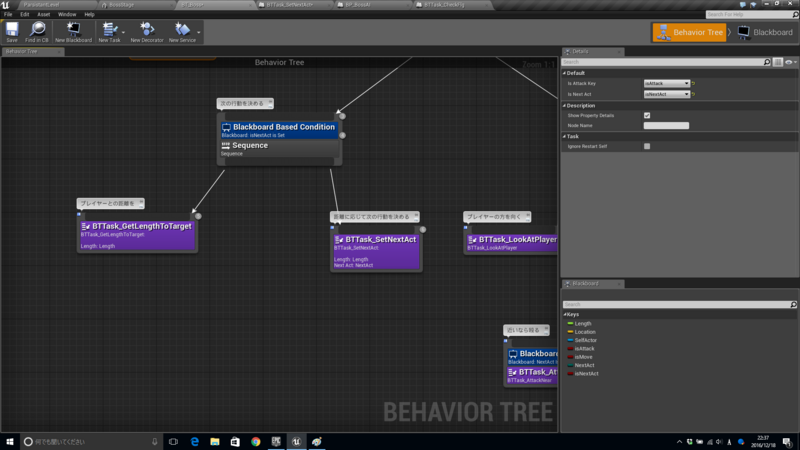The height and width of the screenshot is (450, 800).
Task: Select the isNextAct blackboard key
Action: coord(586,373)
